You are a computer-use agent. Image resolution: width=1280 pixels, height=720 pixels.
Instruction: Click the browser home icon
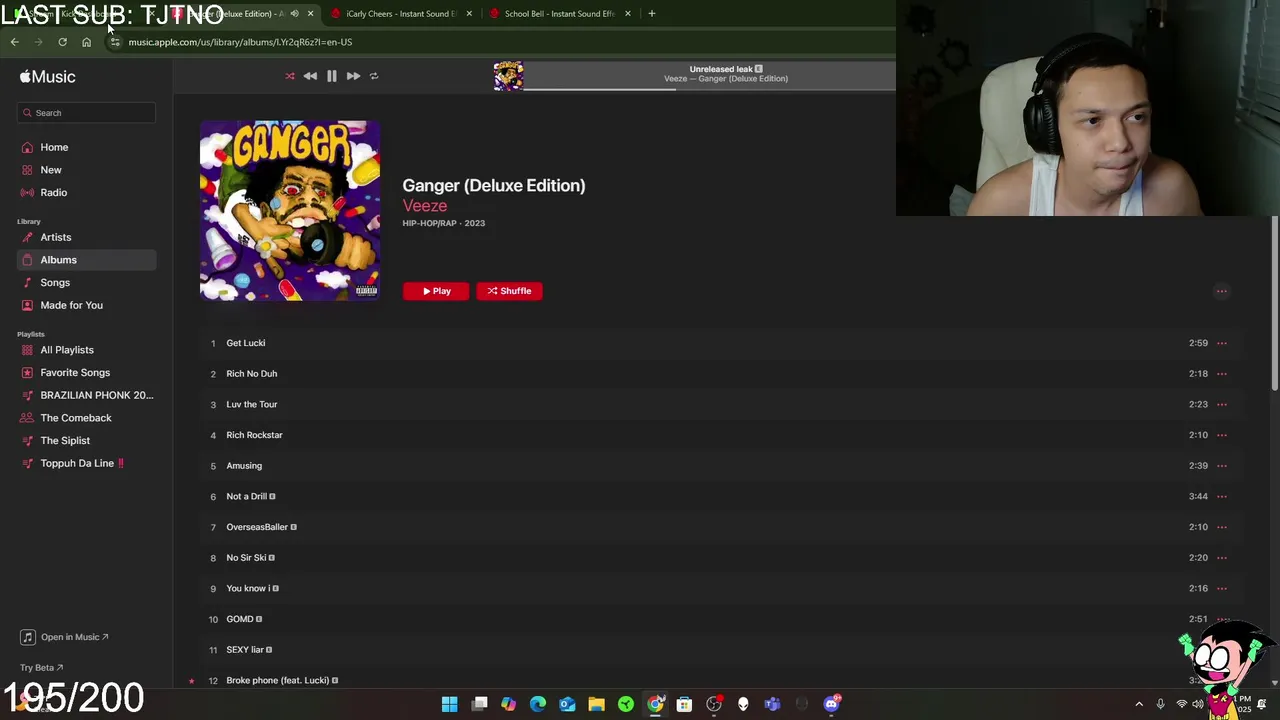pyautogui.click(x=86, y=42)
